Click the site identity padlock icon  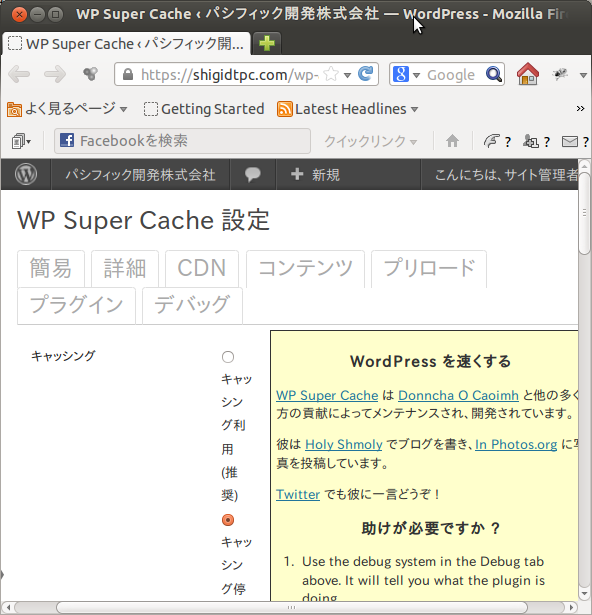click(128, 74)
